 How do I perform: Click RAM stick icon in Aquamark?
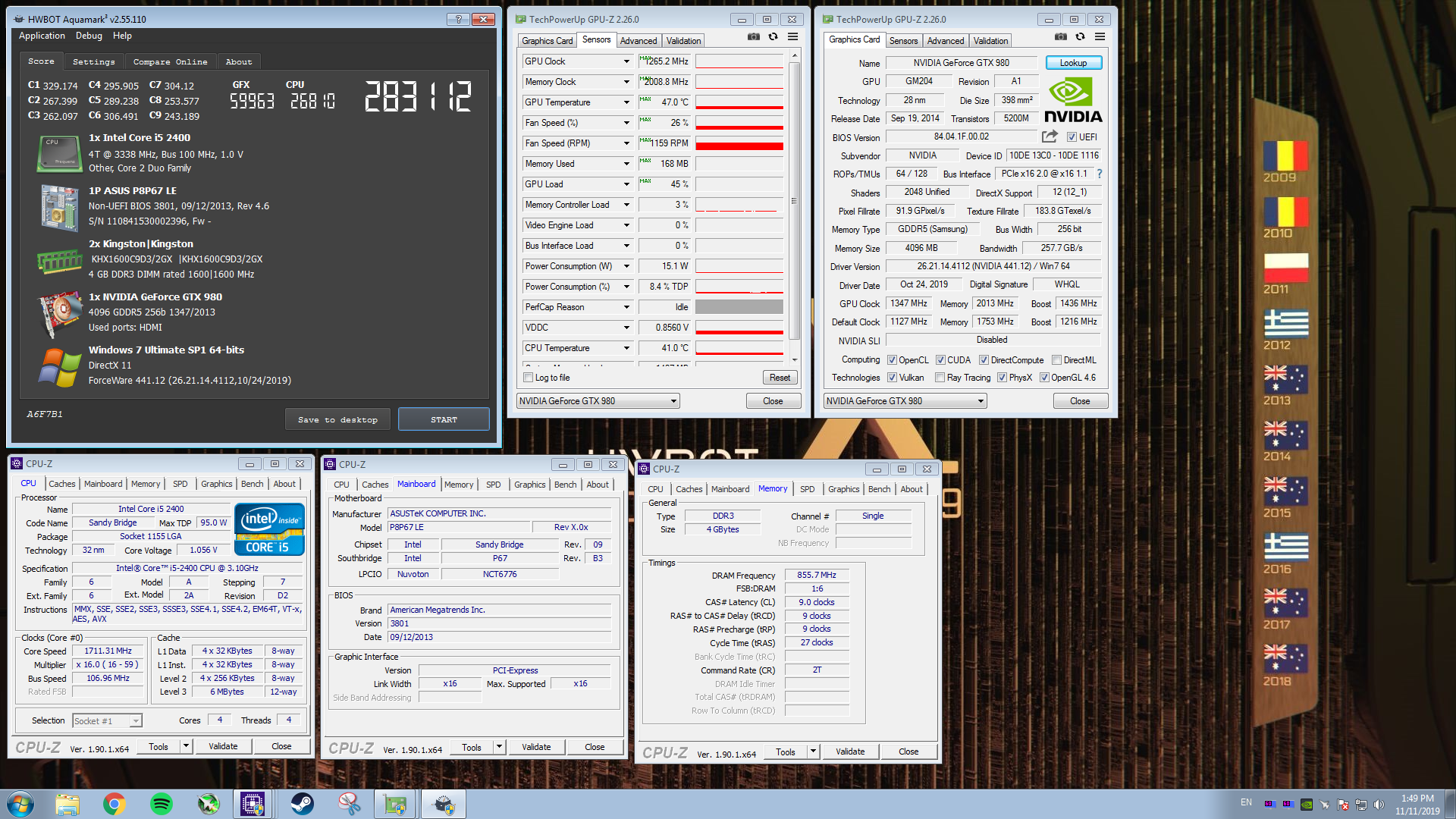[59, 262]
